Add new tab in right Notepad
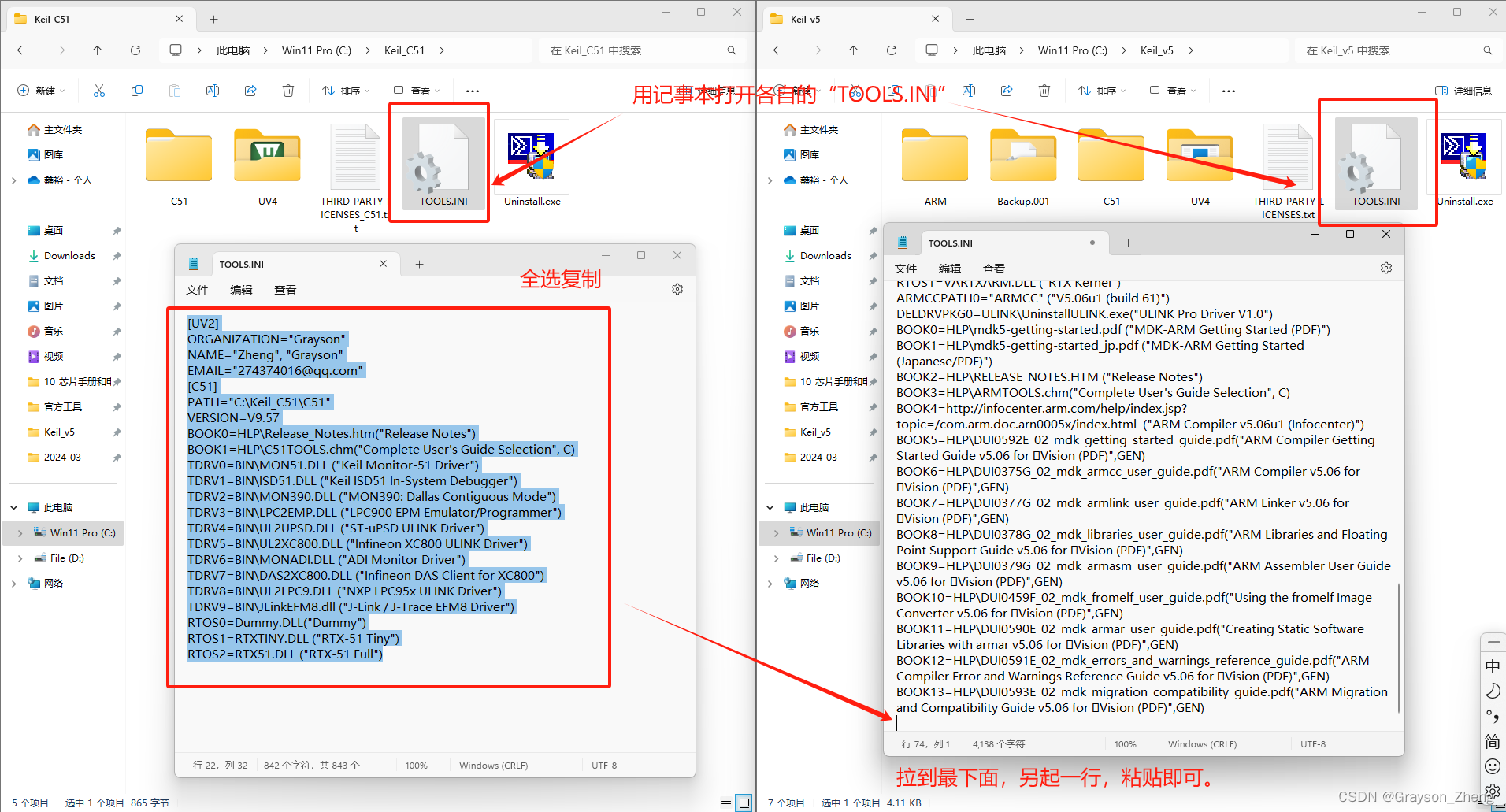Screen dimensions: 1506x812 1128,243
